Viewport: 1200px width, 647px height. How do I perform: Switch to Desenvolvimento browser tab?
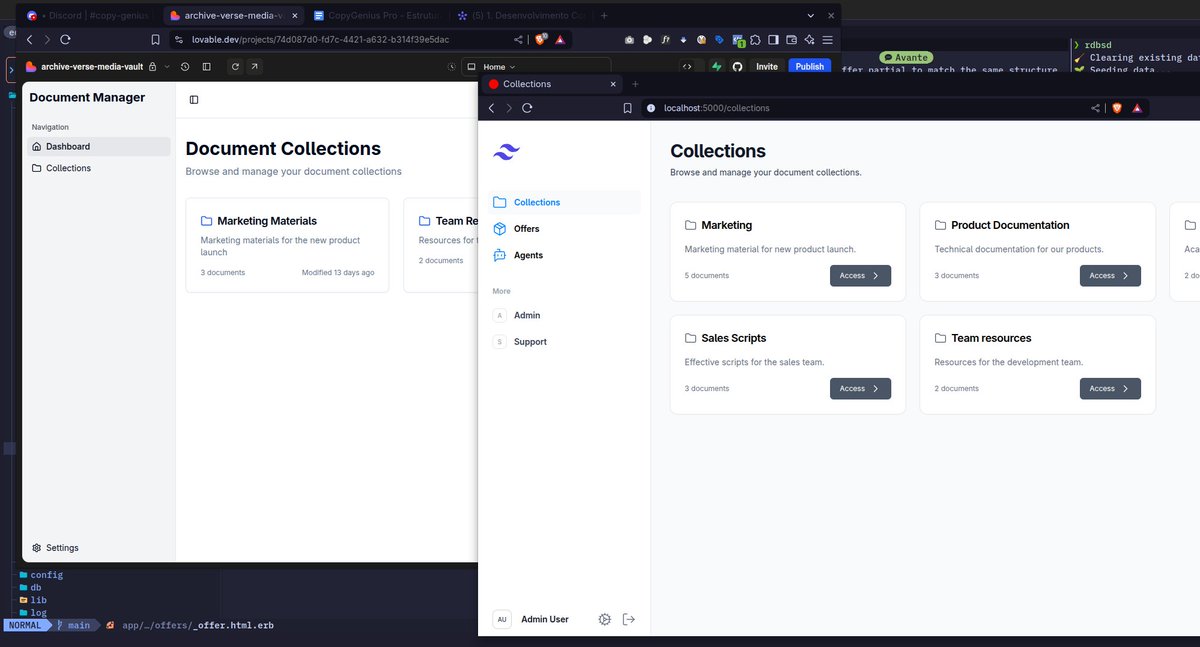click(x=520, y=16)
